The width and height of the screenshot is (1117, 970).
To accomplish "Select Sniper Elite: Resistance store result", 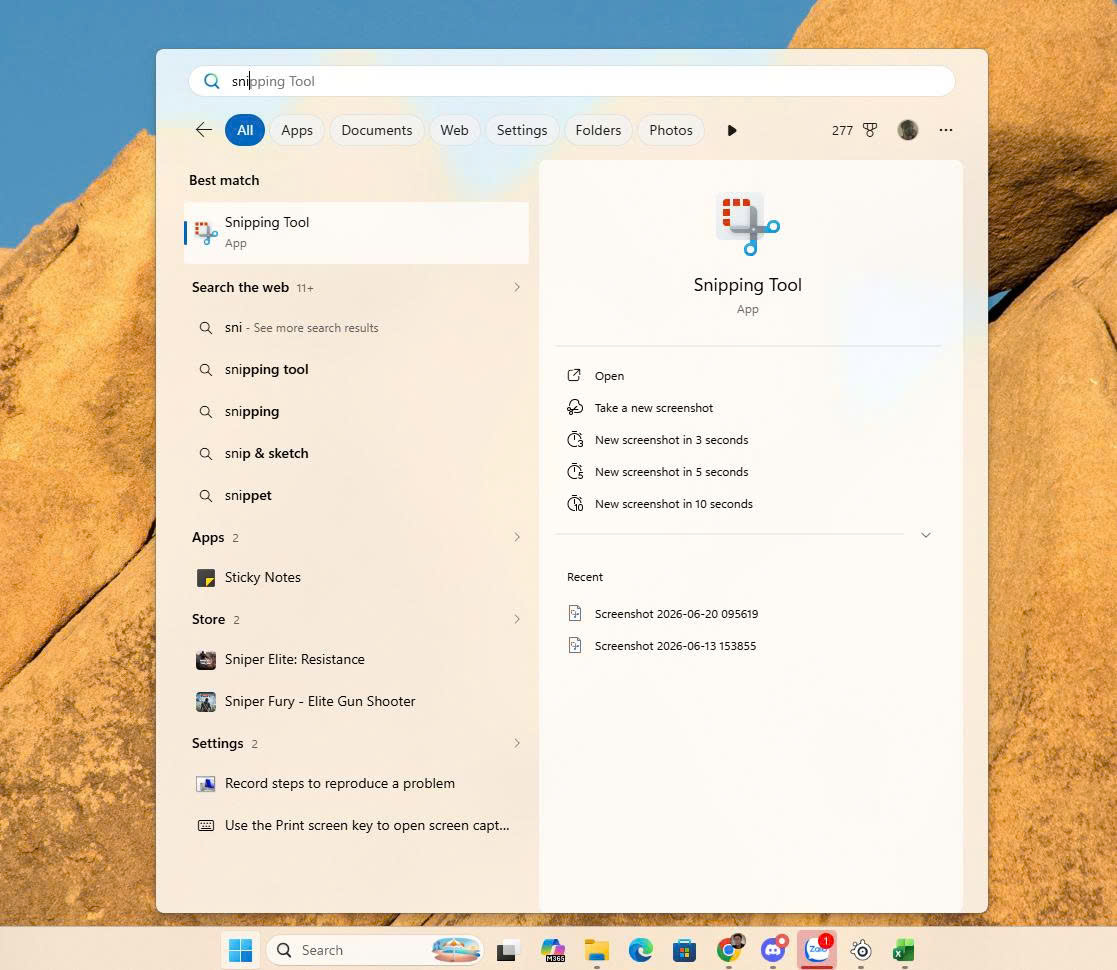I will pos(356,659).
